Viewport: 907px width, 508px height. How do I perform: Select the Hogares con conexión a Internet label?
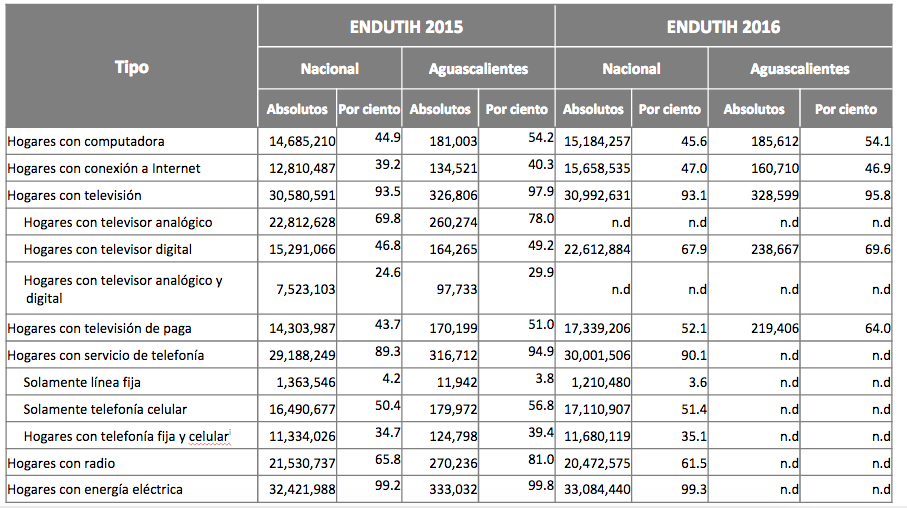tap(104, 169)
